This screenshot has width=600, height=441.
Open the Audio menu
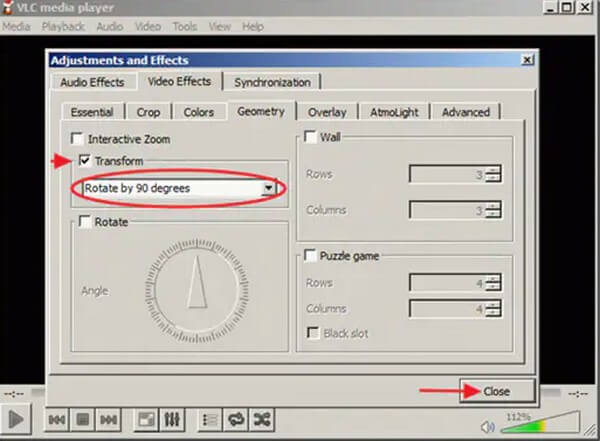click(110, 26)
